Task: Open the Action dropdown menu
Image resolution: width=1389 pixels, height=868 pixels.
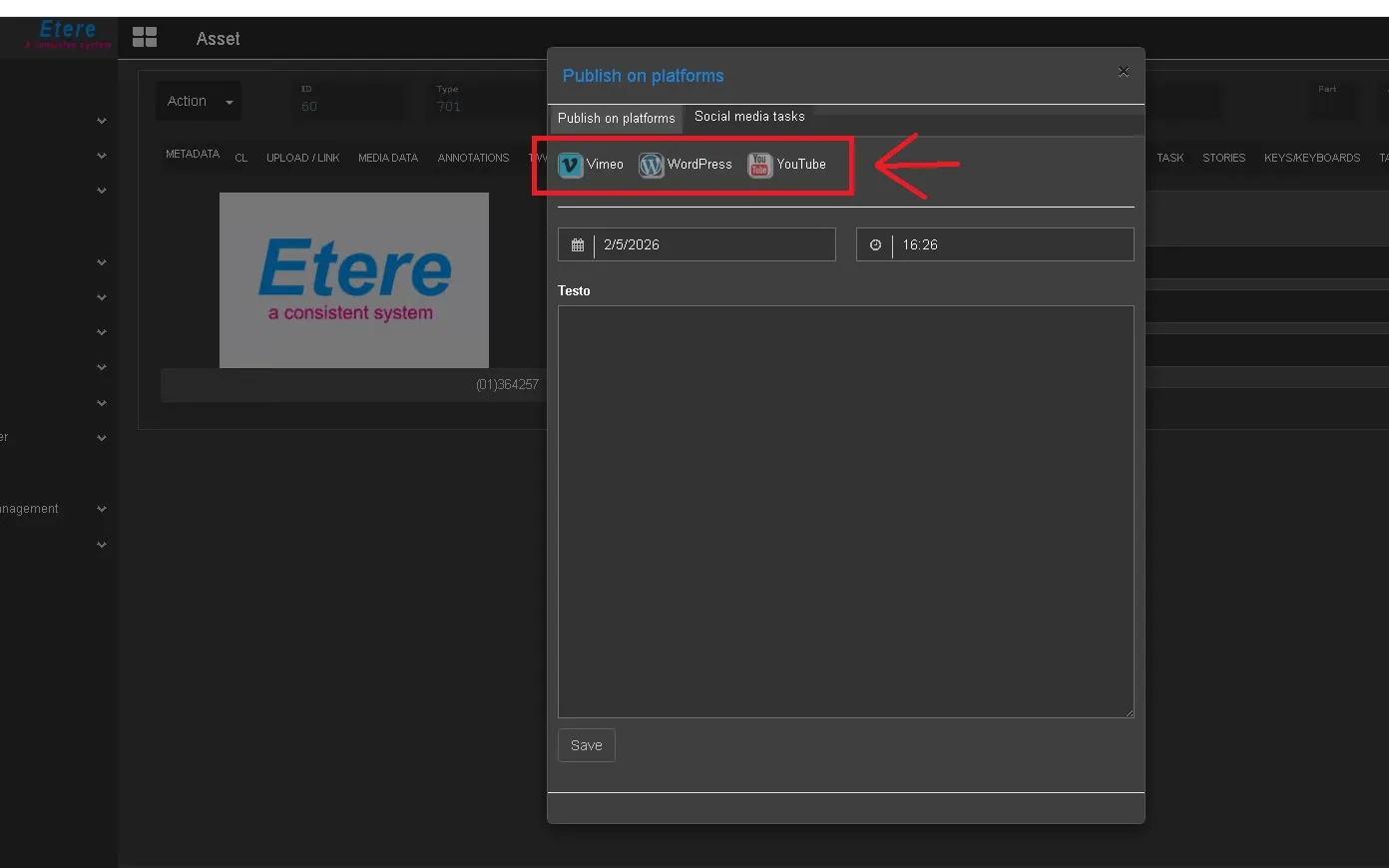Action: 199,102
